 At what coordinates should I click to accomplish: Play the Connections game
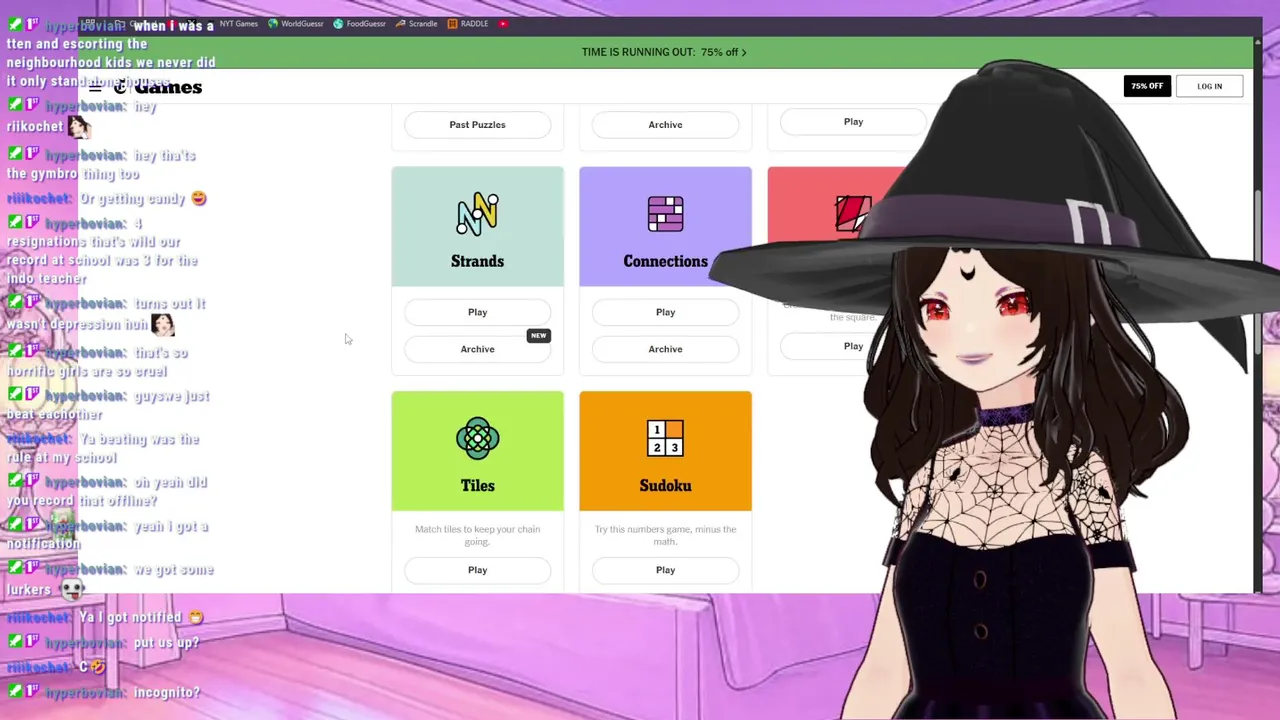pyautogui.click(x=665, y=312)
